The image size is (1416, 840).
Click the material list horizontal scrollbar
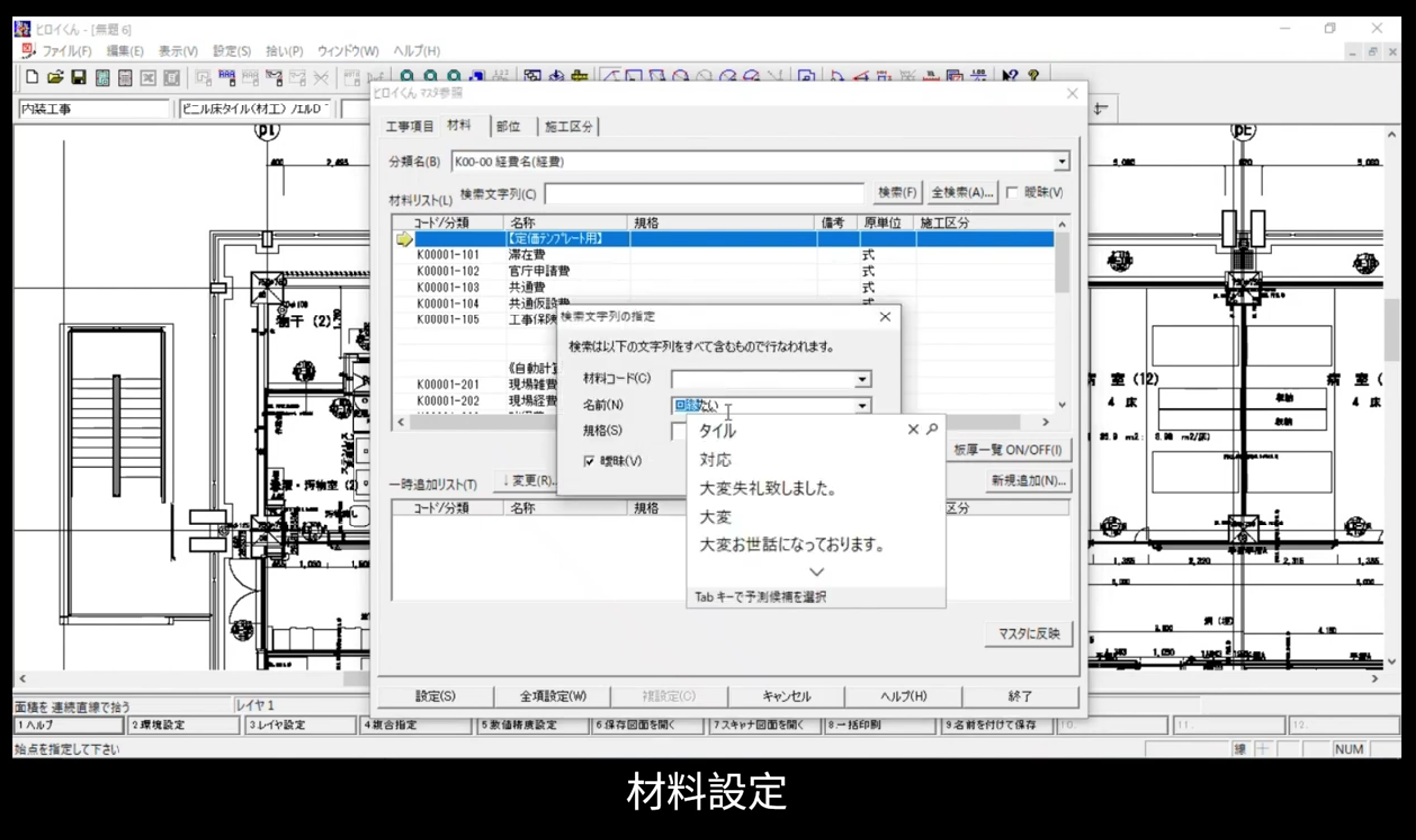click(x=717, y=422)
